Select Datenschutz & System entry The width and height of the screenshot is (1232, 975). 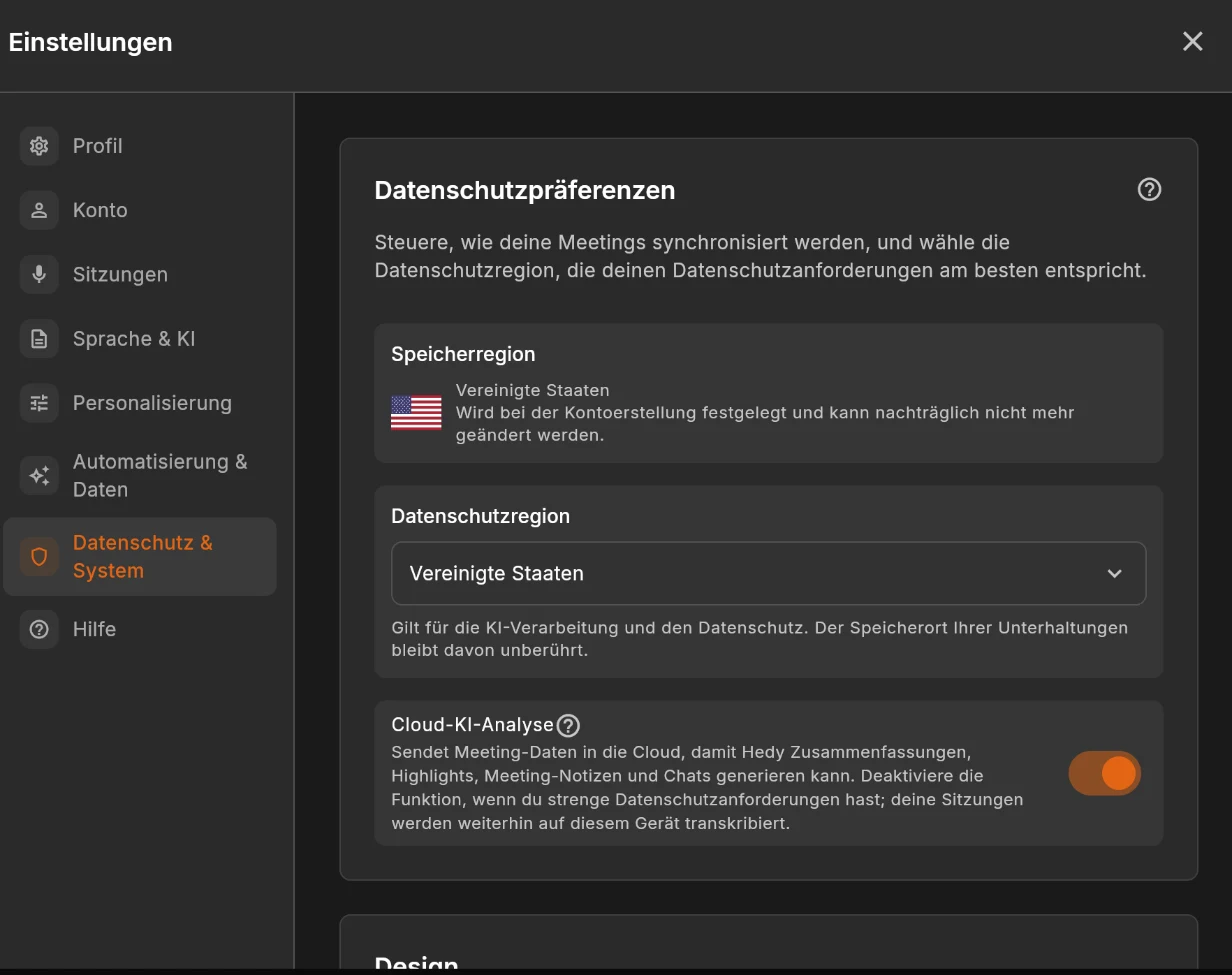coord(140,557)
